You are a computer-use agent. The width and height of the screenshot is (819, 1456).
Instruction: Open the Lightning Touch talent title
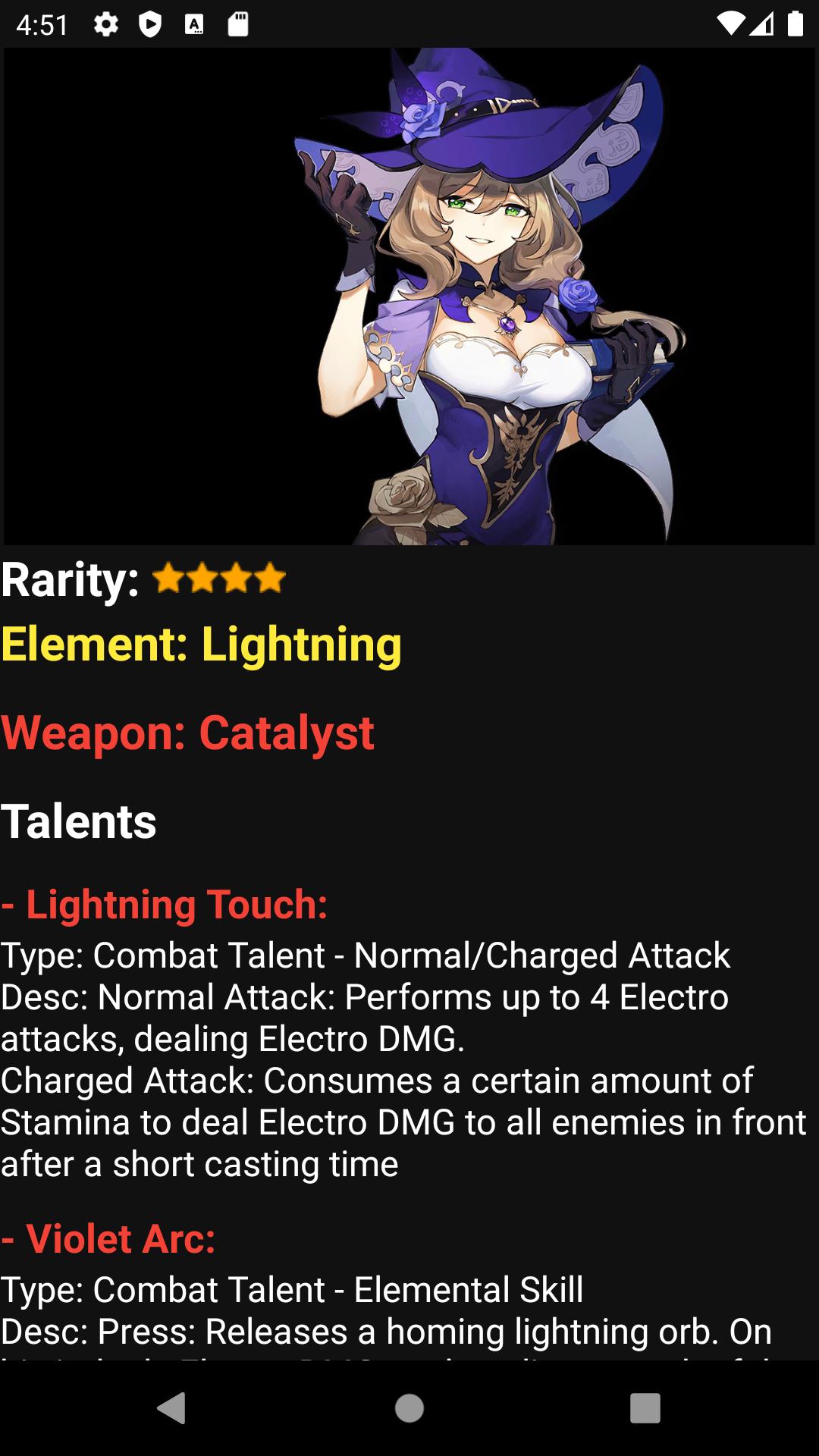(x=165, y=905)
